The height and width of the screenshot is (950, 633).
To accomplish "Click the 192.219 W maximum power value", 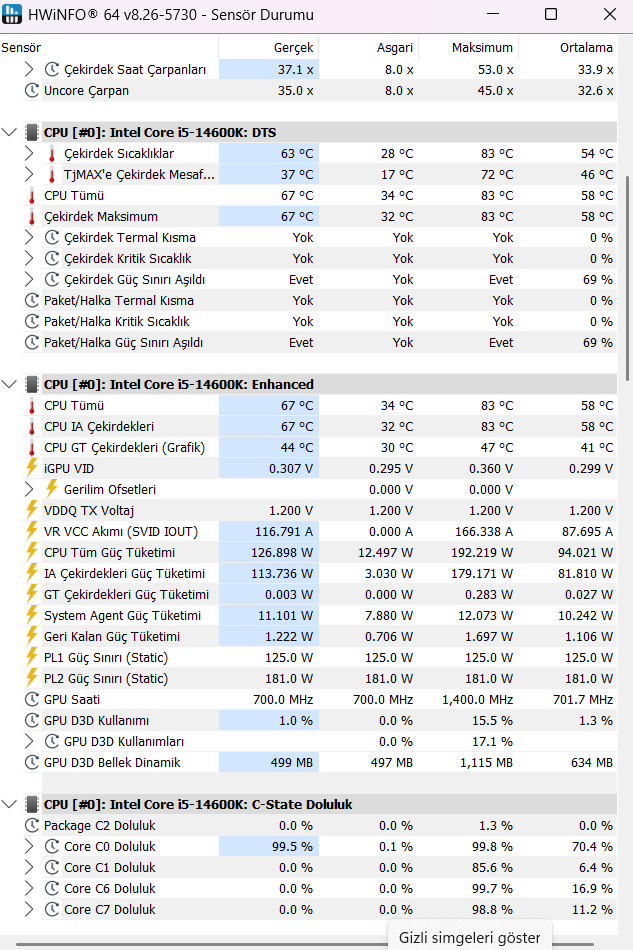I will point(482,553).
